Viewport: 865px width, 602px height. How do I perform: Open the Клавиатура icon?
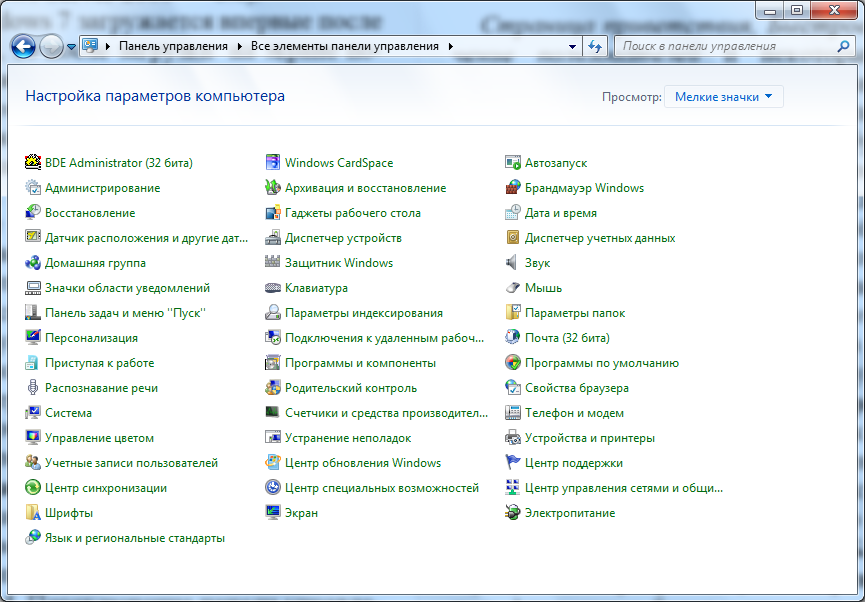(273, 287)
